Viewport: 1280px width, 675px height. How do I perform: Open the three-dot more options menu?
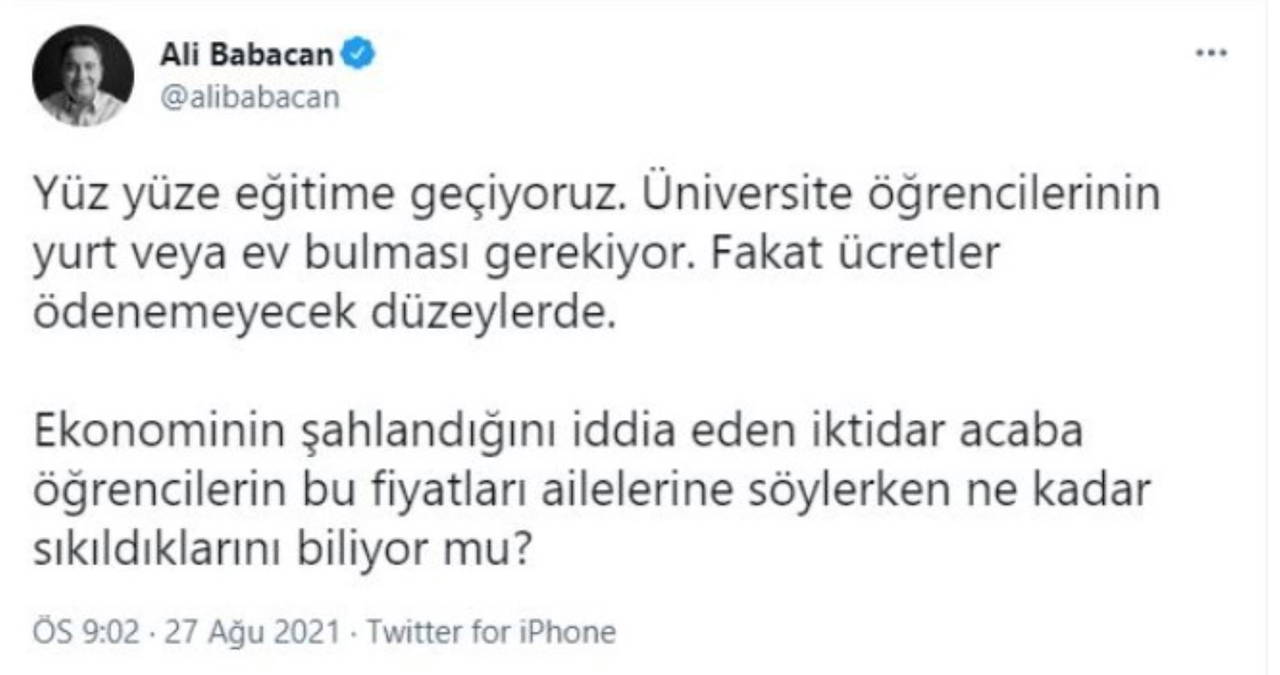point(1211,53)
